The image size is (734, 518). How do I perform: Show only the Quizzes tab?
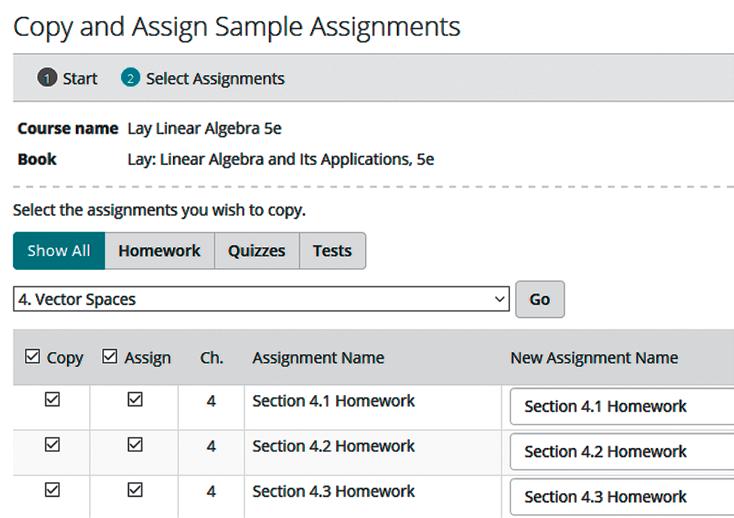coord(256,251)
